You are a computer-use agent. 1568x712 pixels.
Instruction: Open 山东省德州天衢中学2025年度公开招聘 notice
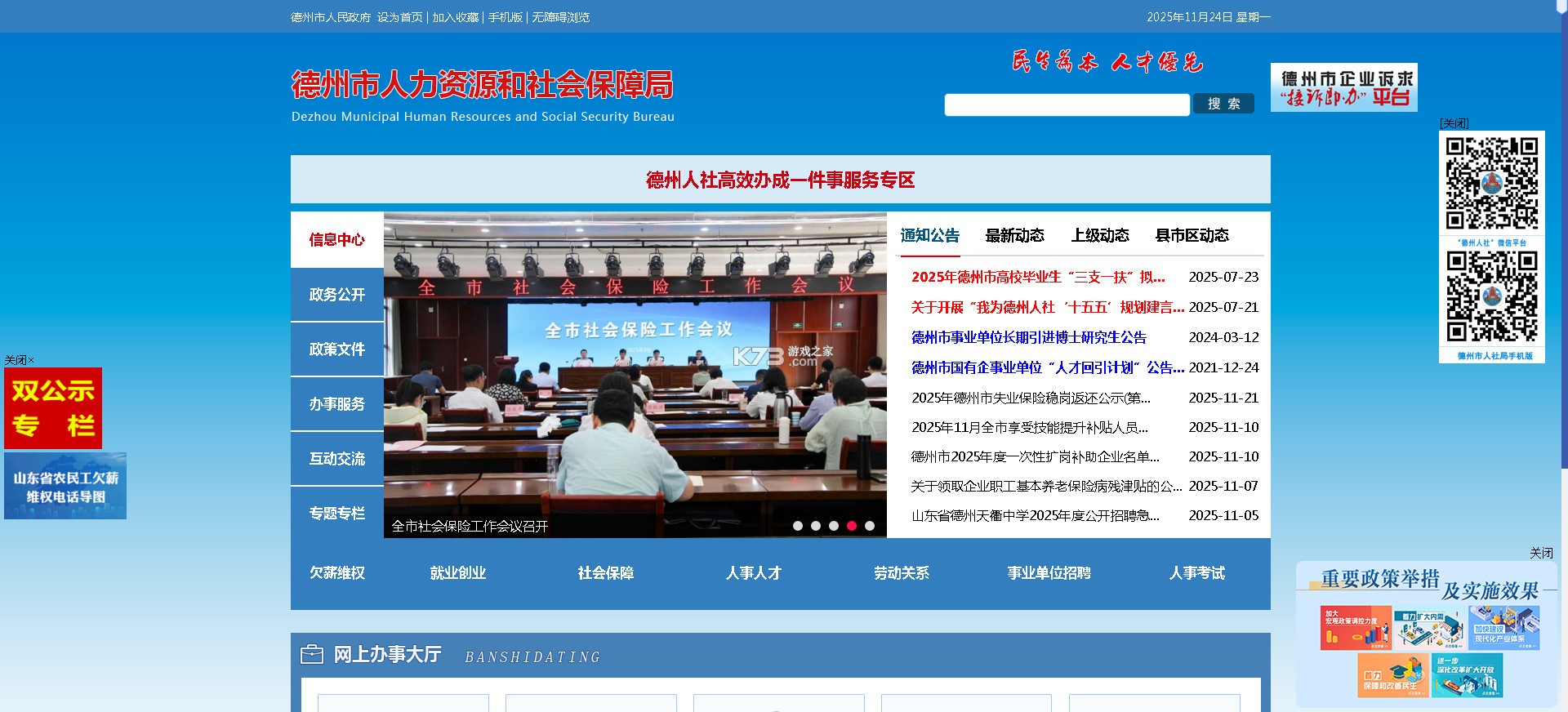pyautogui.click(x=1036, y=516)
